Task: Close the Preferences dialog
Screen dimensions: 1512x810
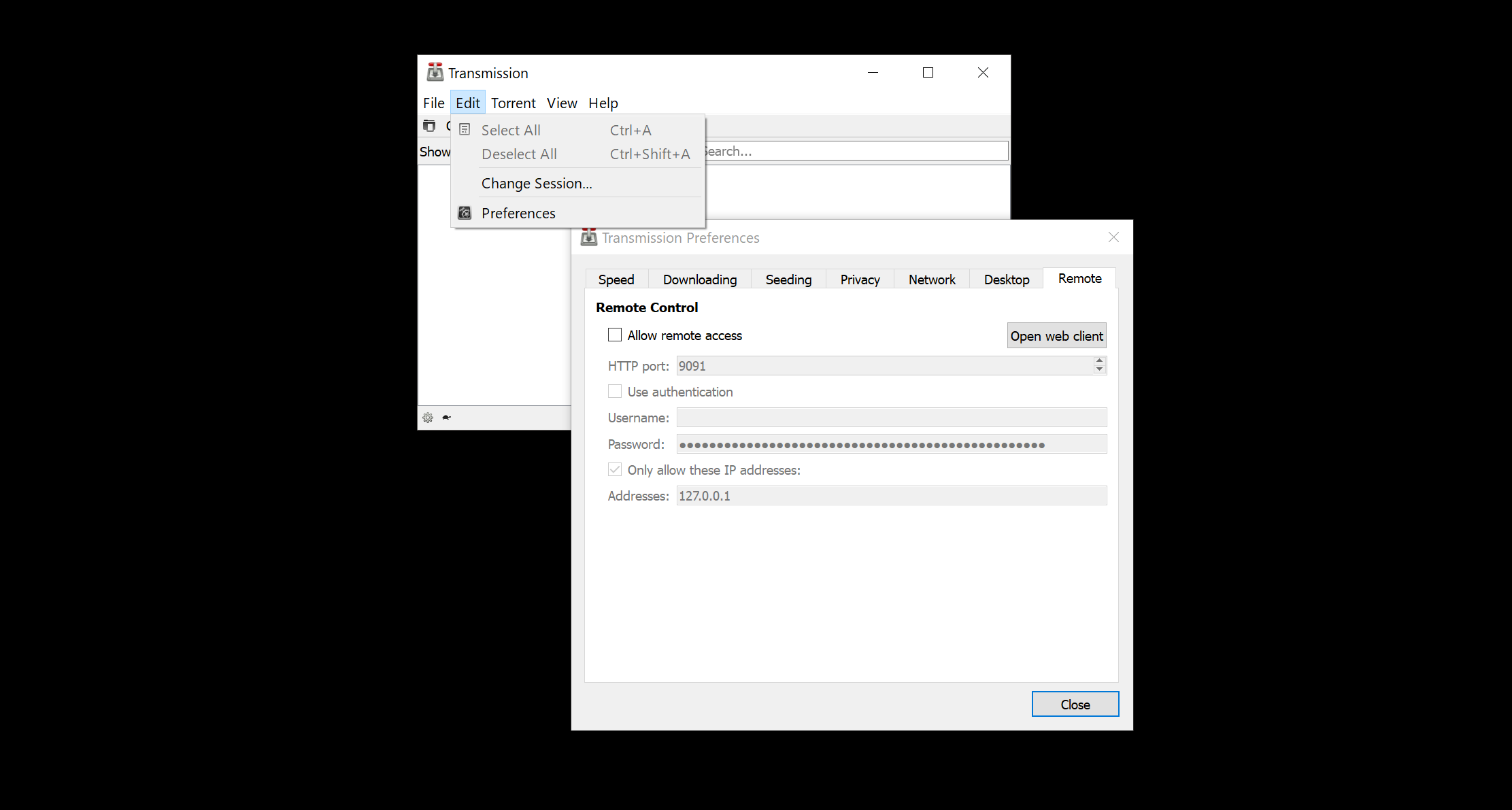Action: tap(1074, 704)
